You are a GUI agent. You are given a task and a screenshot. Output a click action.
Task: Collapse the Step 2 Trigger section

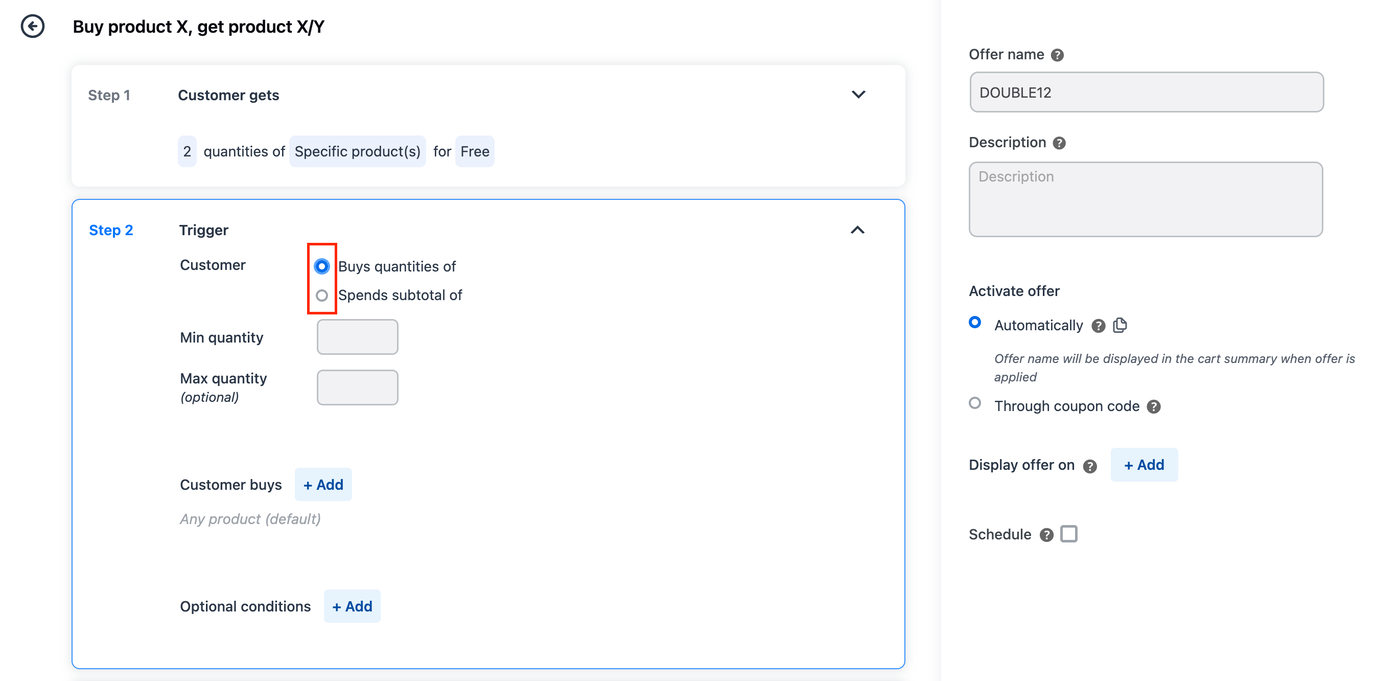coord(857,230)
